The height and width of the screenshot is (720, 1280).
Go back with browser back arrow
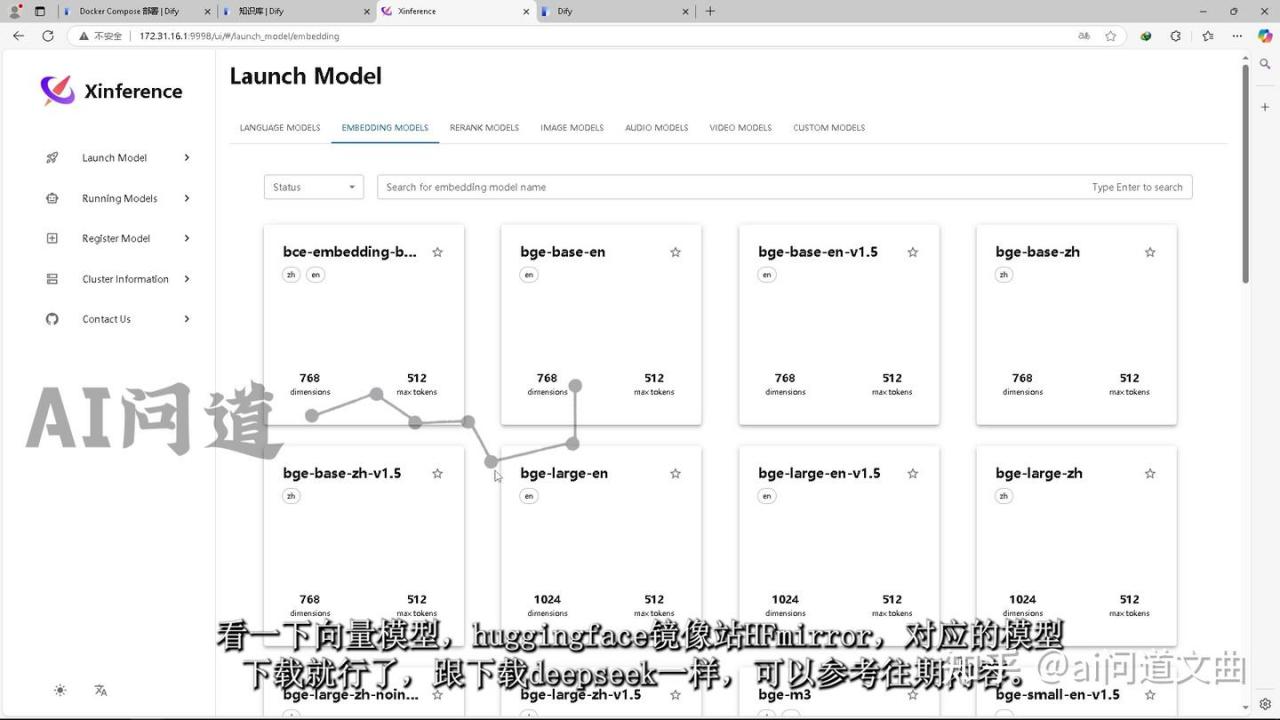click(x=18, y=36)
